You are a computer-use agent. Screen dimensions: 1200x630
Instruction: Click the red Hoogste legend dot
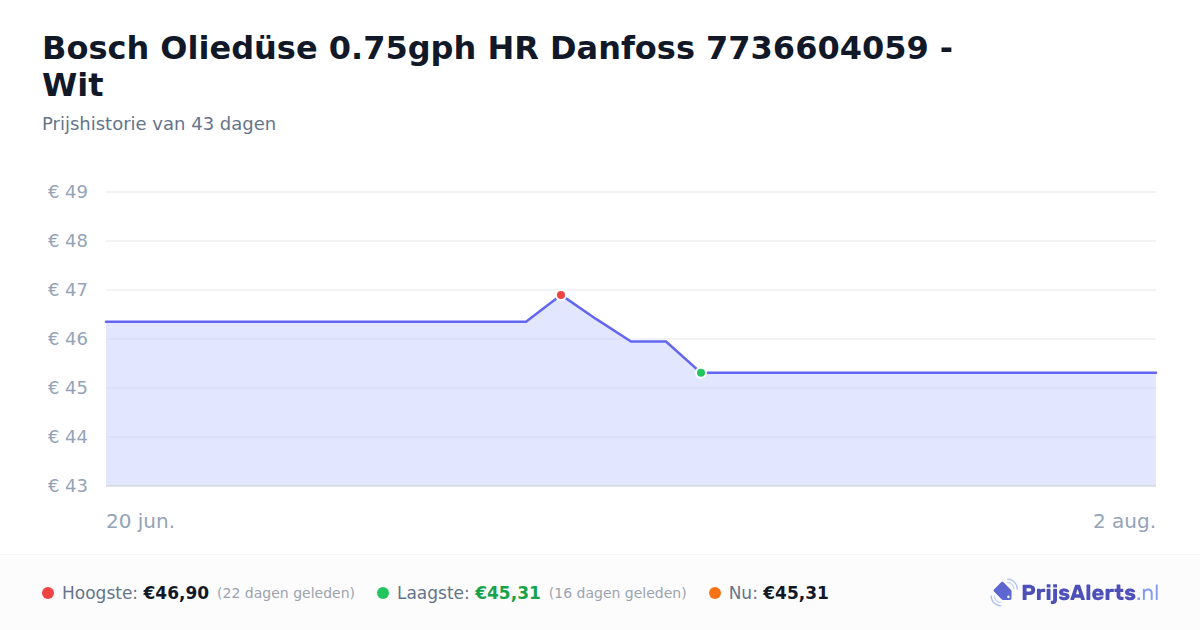pos(48,593)
